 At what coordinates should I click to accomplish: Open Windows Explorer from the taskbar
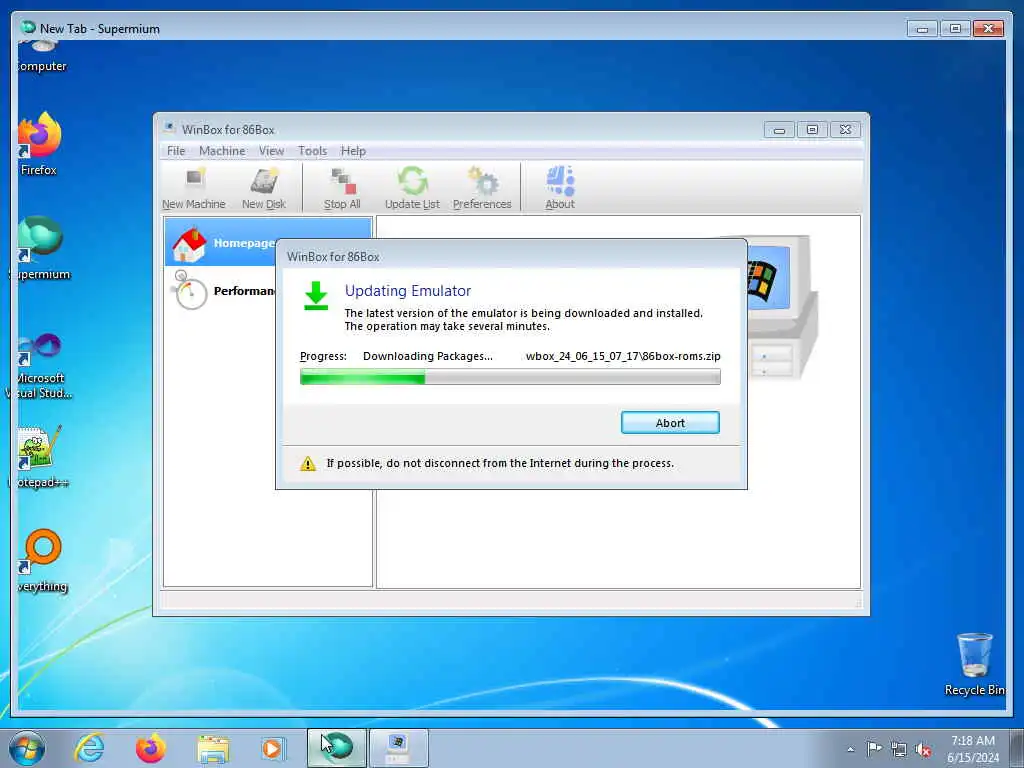coord(213,748)
